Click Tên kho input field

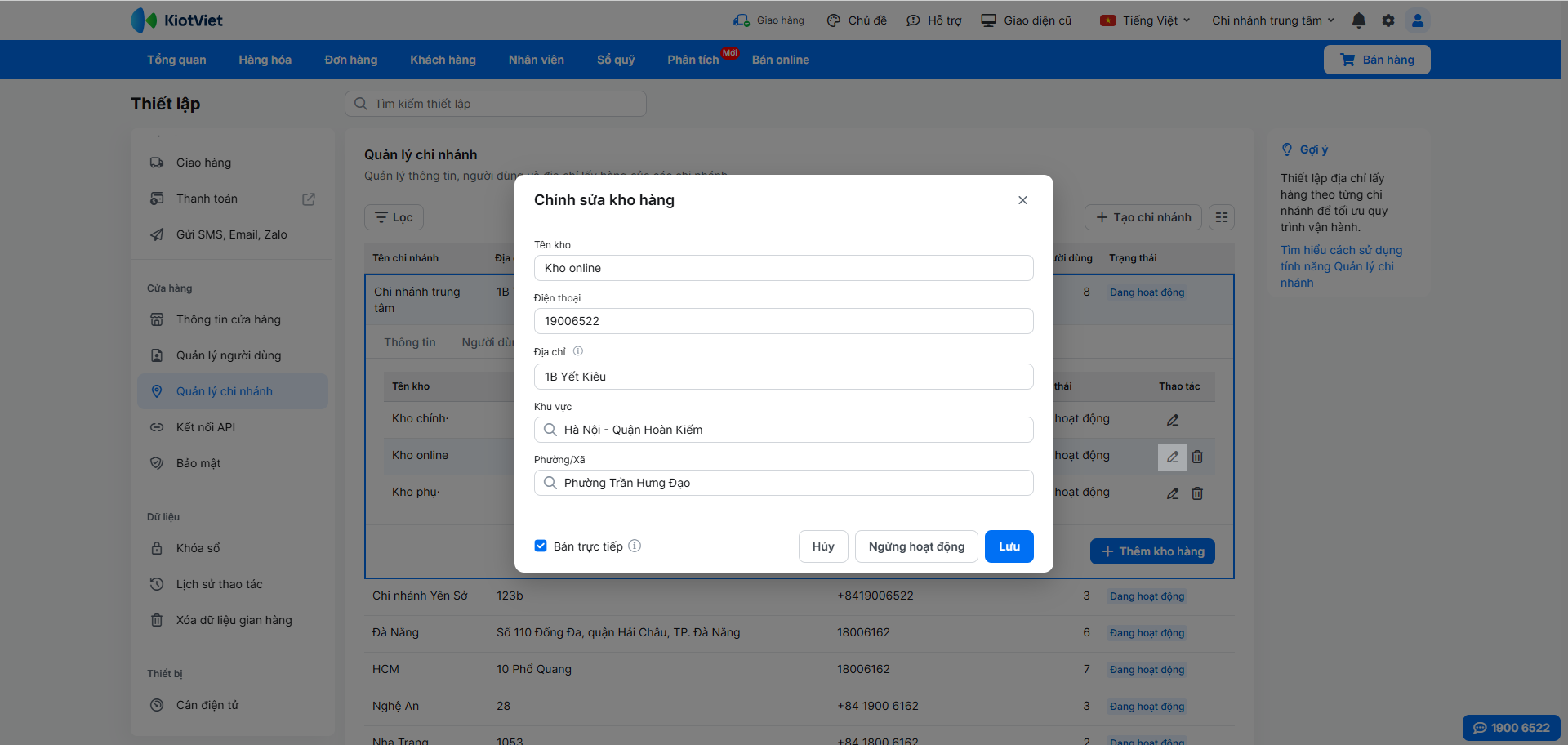784,268
